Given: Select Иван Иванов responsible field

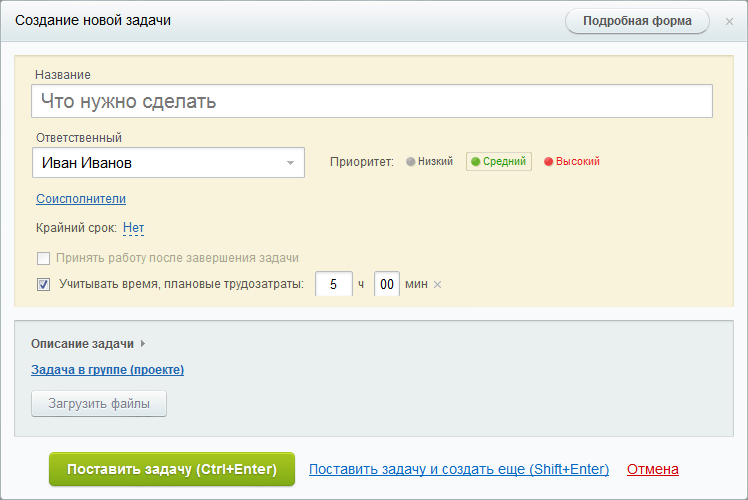Looking at the screenshot, I should click(168, 163).
